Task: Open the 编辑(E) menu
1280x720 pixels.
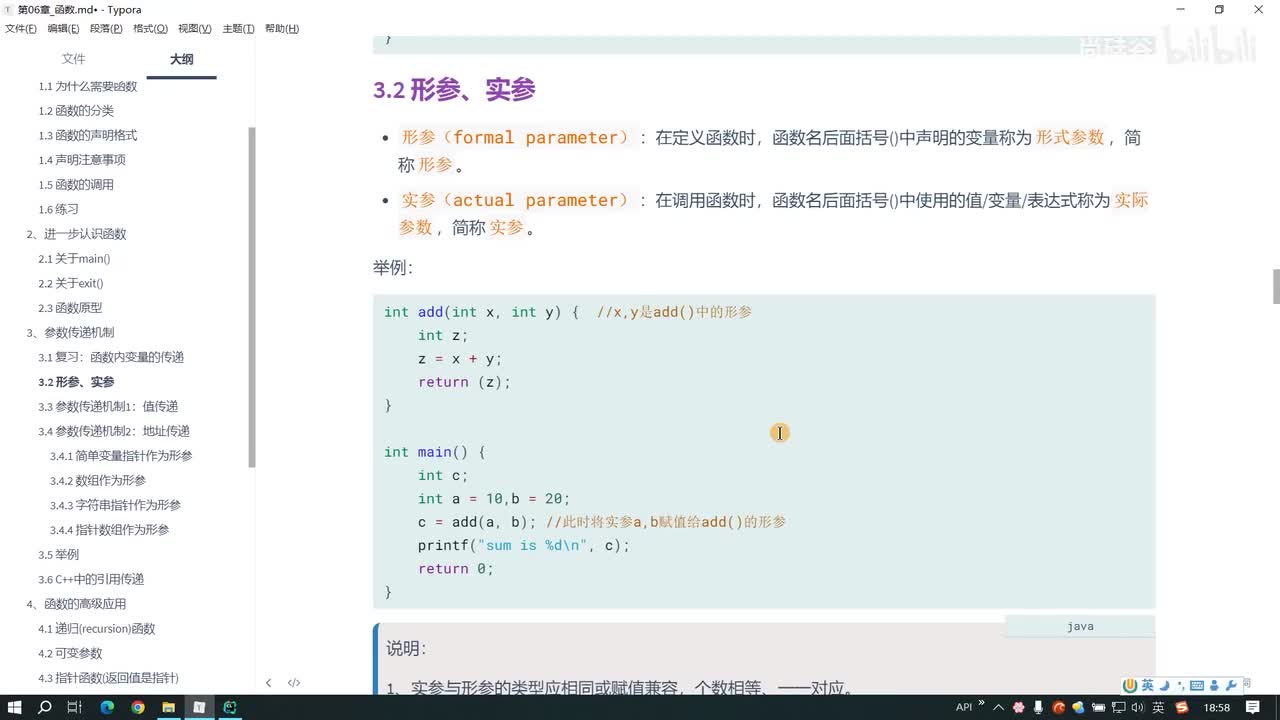Action: pos(64,29)
